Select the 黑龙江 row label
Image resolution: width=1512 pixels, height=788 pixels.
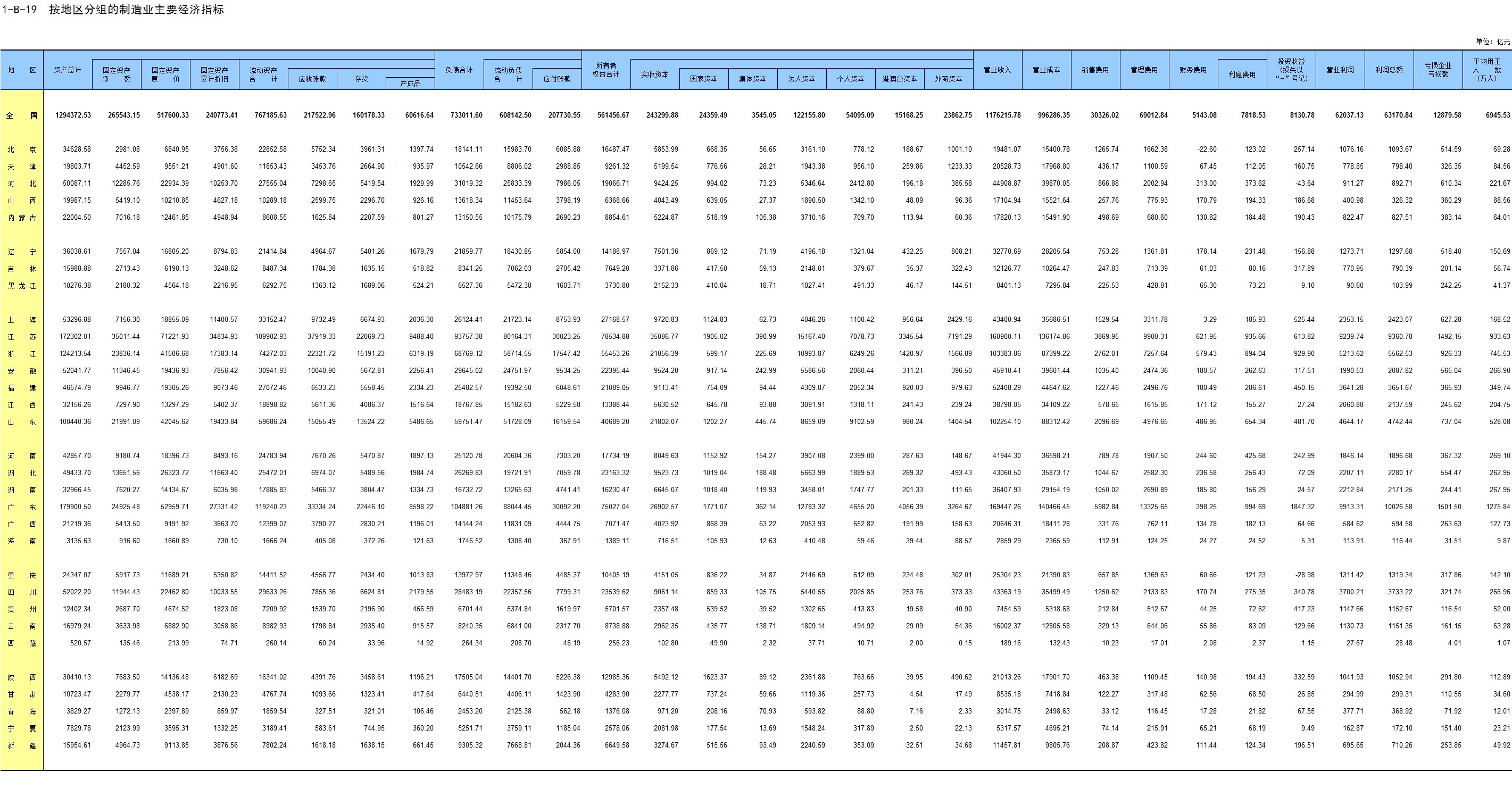click(x=22, y=286)
